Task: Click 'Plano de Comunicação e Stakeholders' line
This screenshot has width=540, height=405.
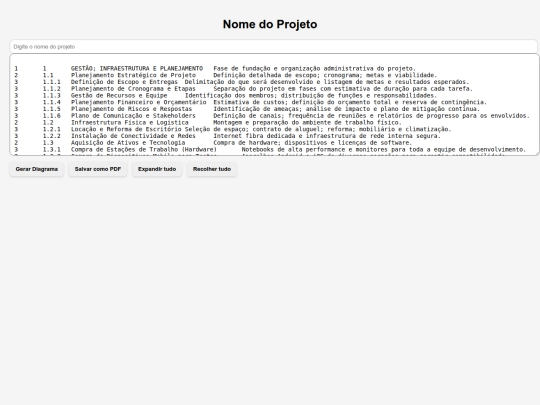Action: (133, 116)
